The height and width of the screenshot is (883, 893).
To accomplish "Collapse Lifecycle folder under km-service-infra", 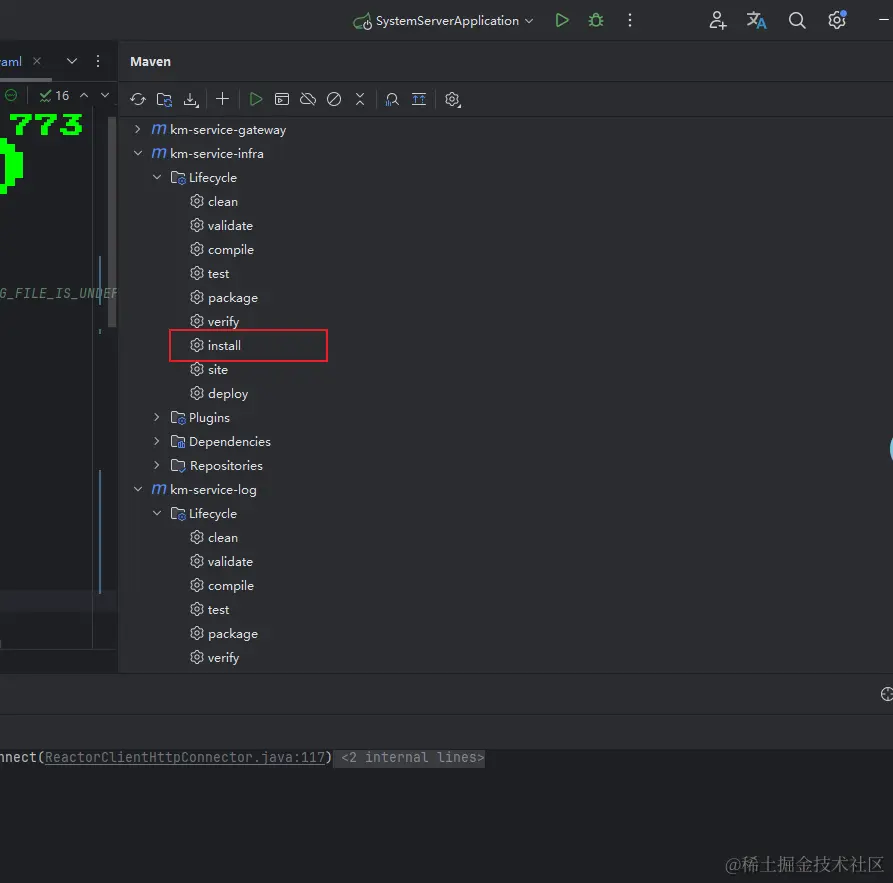I will (x=157, y=177).
